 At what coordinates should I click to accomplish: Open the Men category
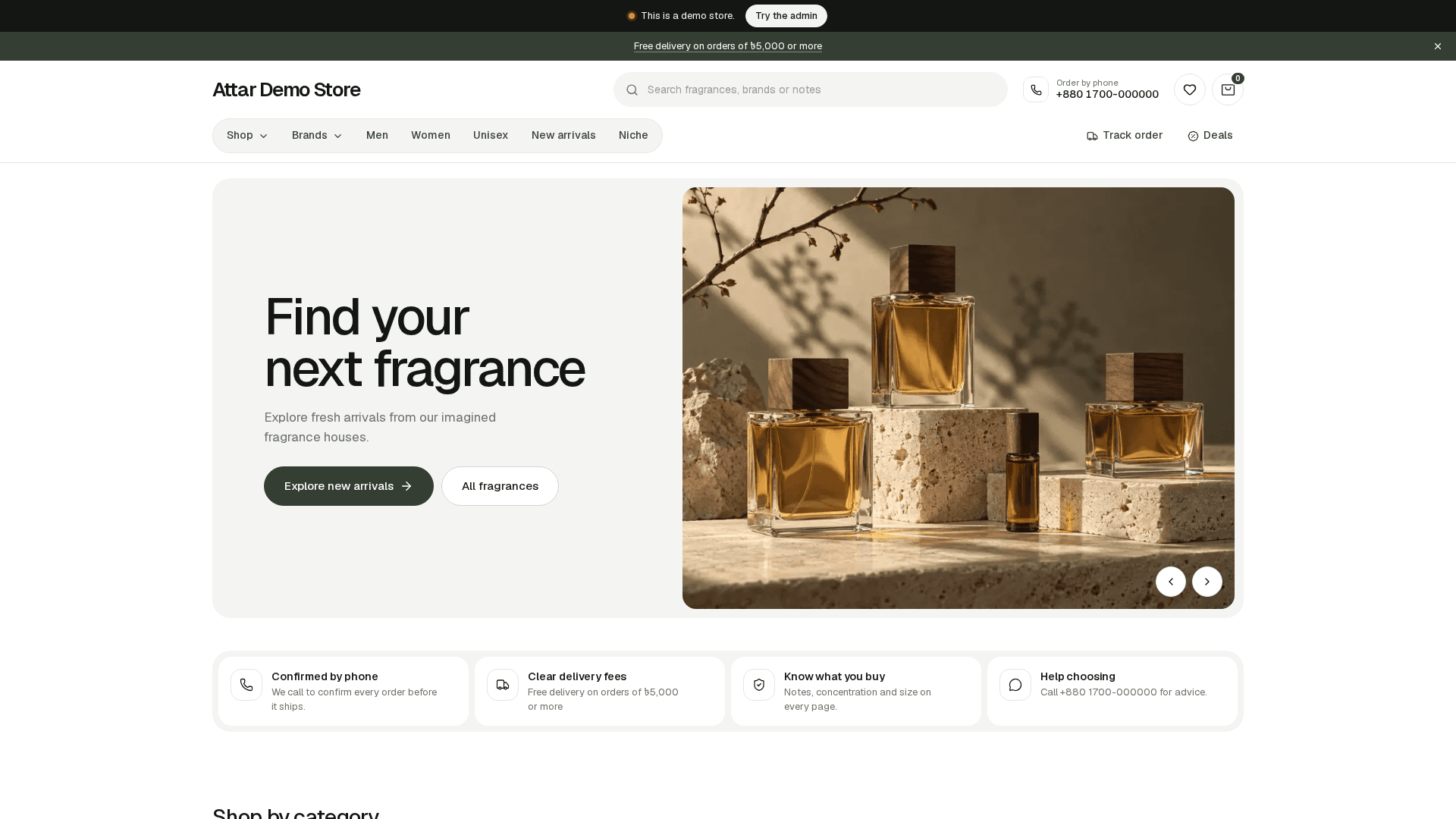(377, 136)
